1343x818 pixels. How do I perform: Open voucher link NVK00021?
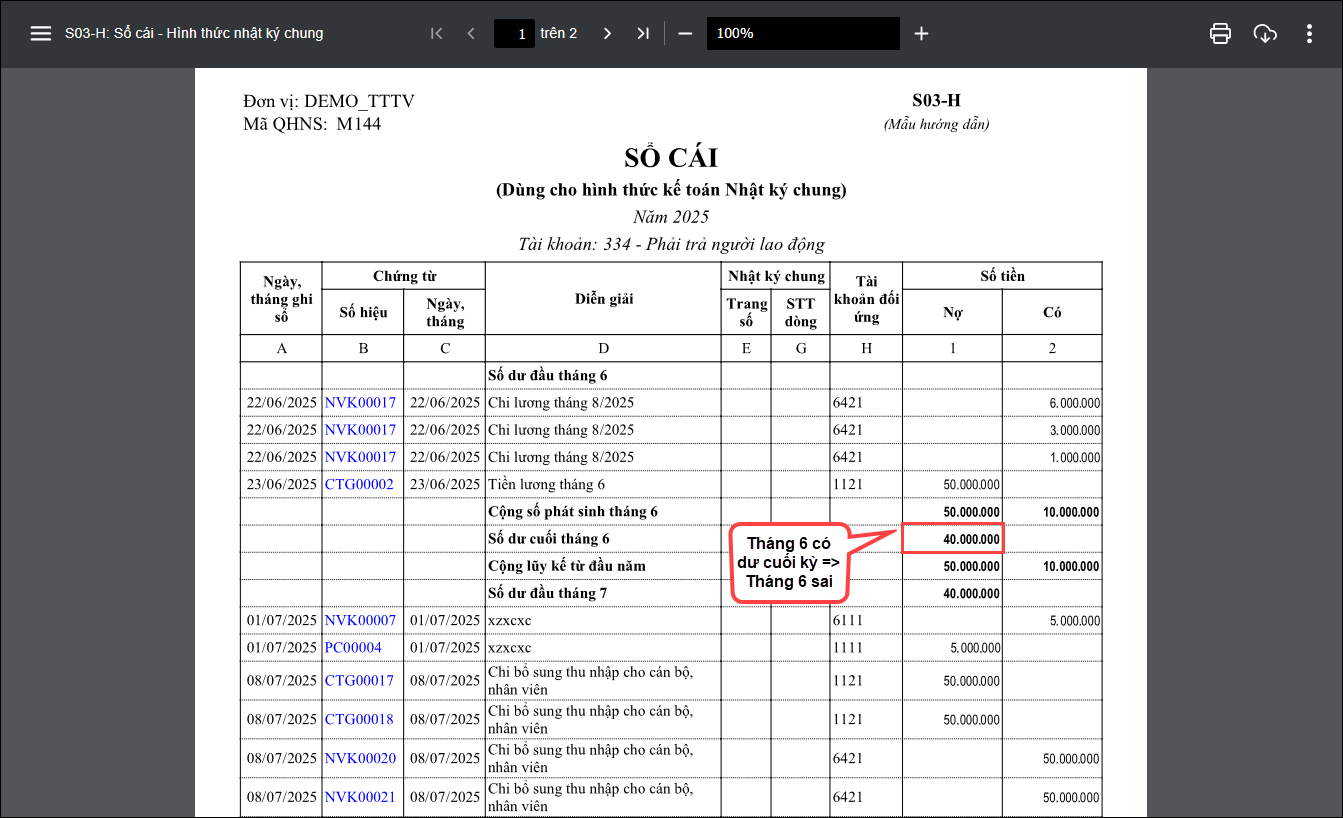point(360,797)
